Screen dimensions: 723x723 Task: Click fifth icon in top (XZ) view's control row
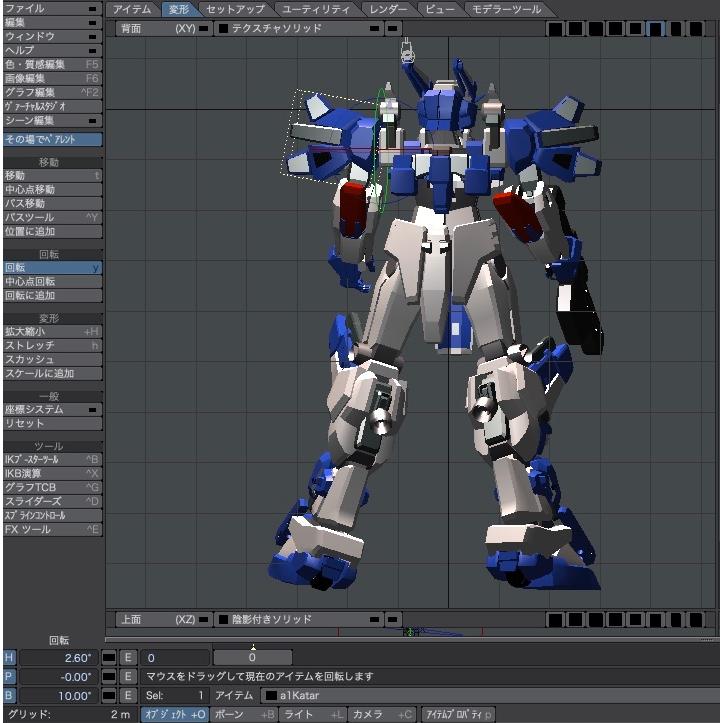[x=635, y=620]
